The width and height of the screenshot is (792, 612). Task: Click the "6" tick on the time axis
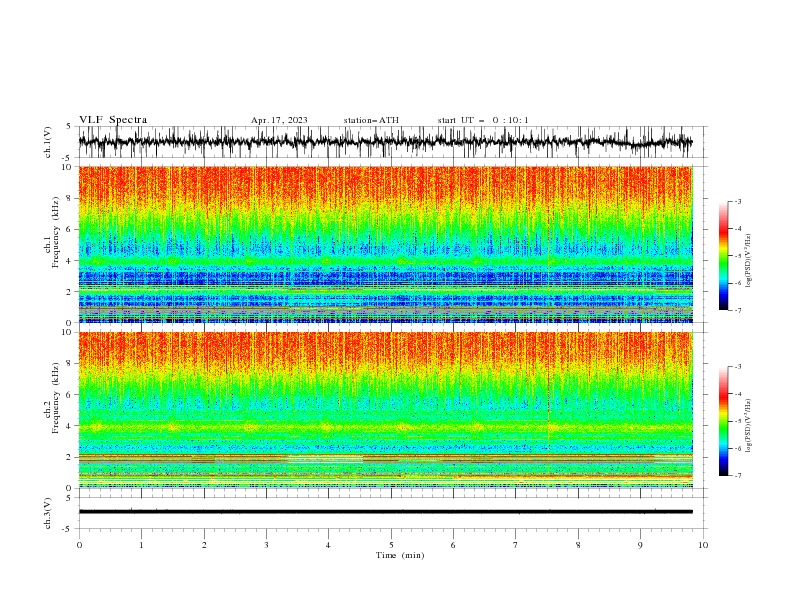[x=453, y=545]
